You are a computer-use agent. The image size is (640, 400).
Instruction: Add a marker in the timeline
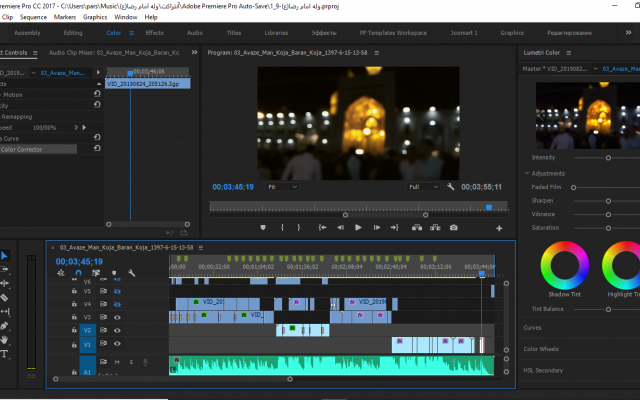114,273
